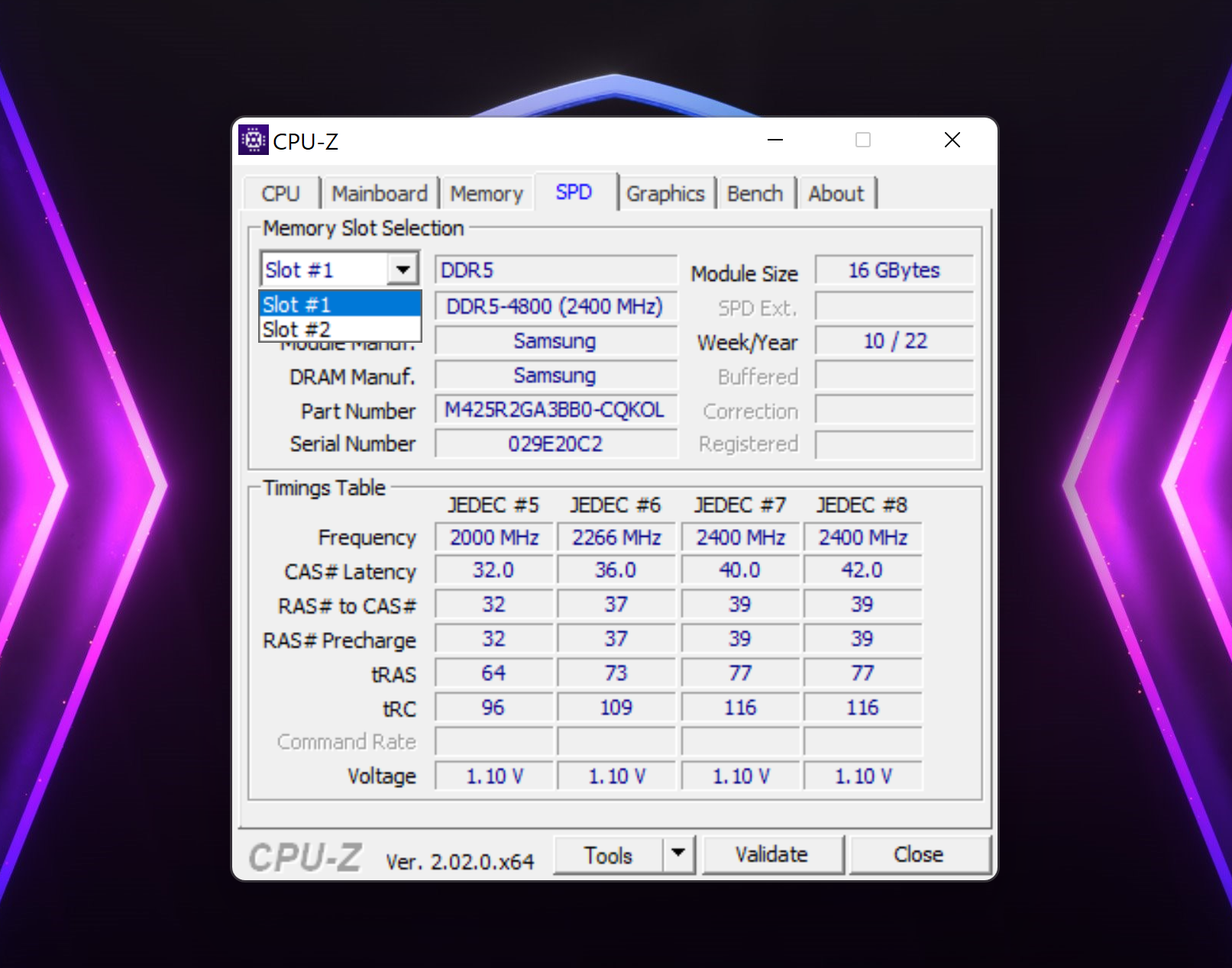Click the Week/Year value 10 / 22
Screen dimensions: 1232x968
coord(894,341)
